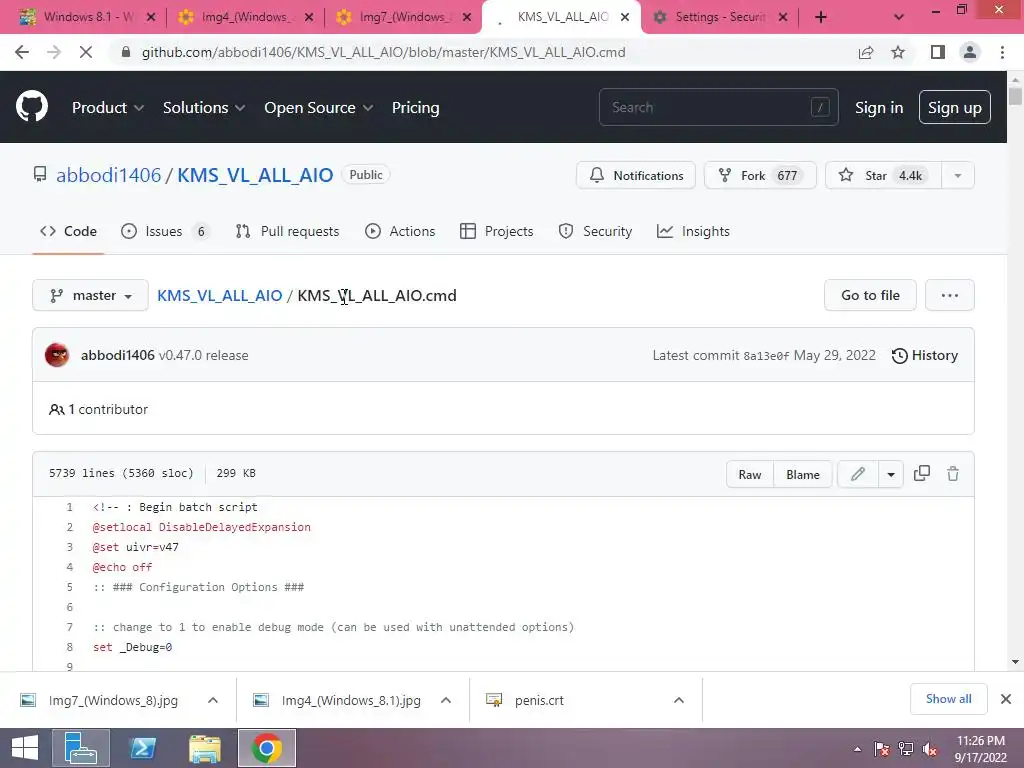Open the Chrome three-dot menu
Screen dimensions: 1024x768
1002,52
